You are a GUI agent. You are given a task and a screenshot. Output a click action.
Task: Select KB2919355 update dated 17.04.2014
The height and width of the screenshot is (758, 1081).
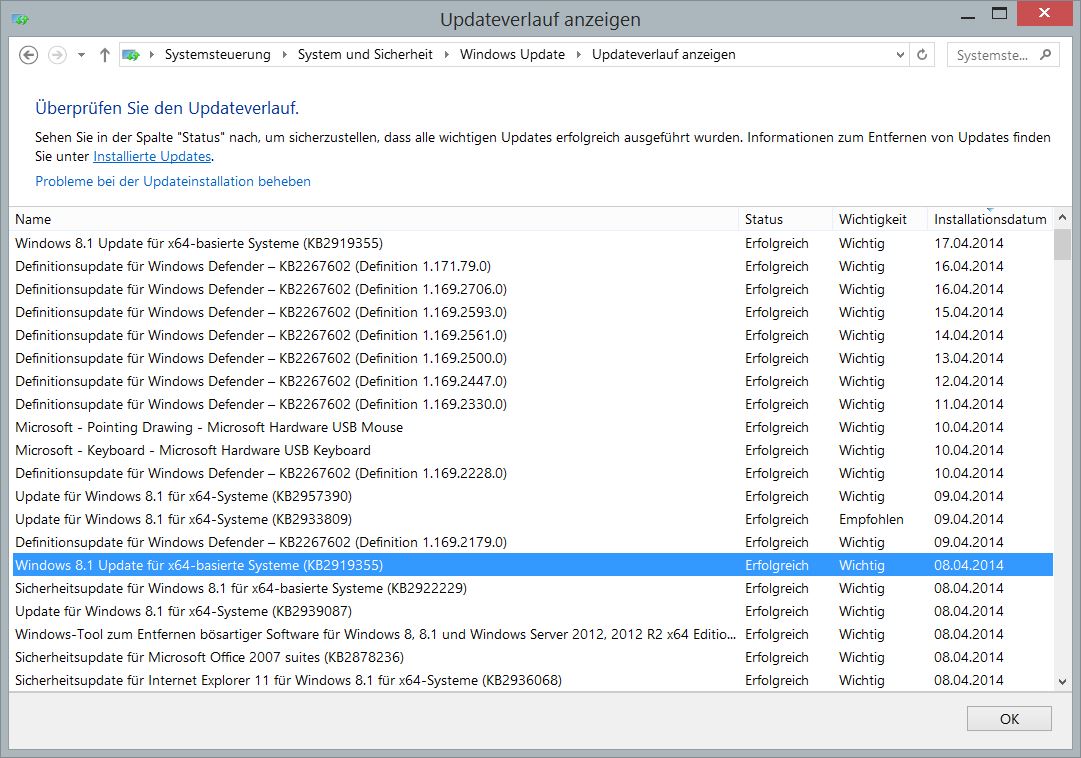(533, 243)
